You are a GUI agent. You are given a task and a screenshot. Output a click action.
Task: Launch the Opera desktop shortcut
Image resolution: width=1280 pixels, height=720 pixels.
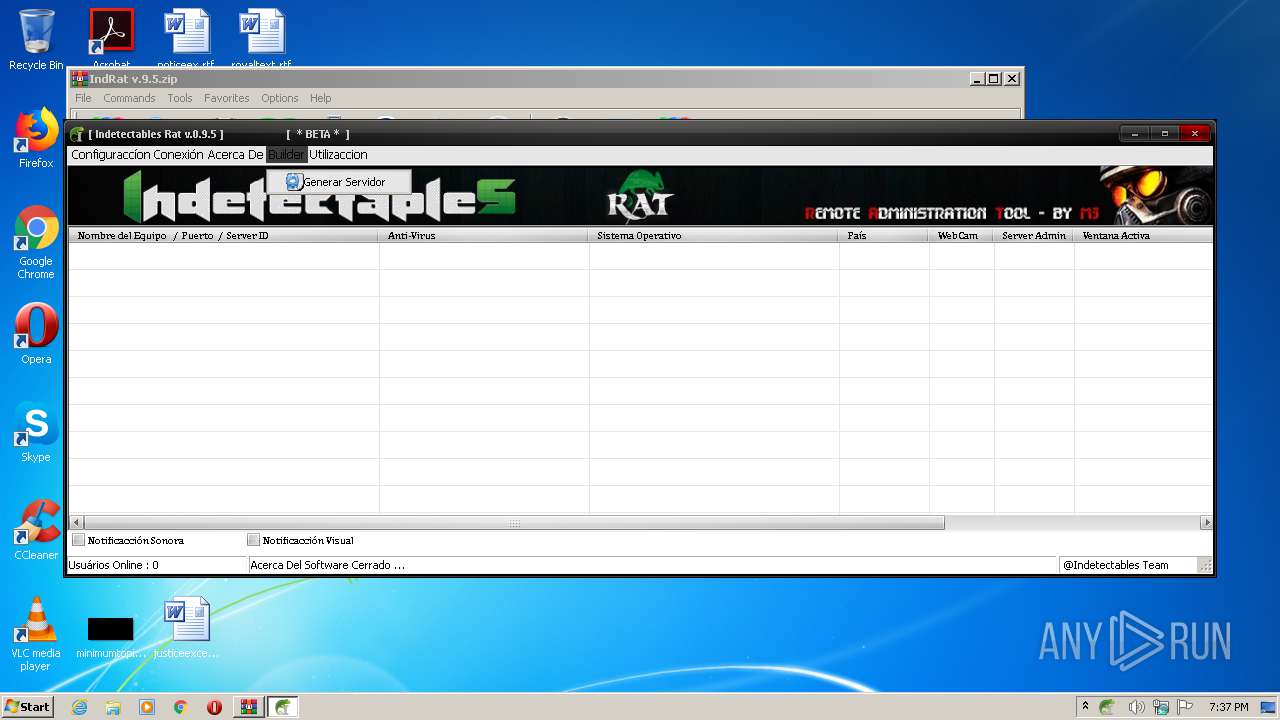(x=36, y=334)
